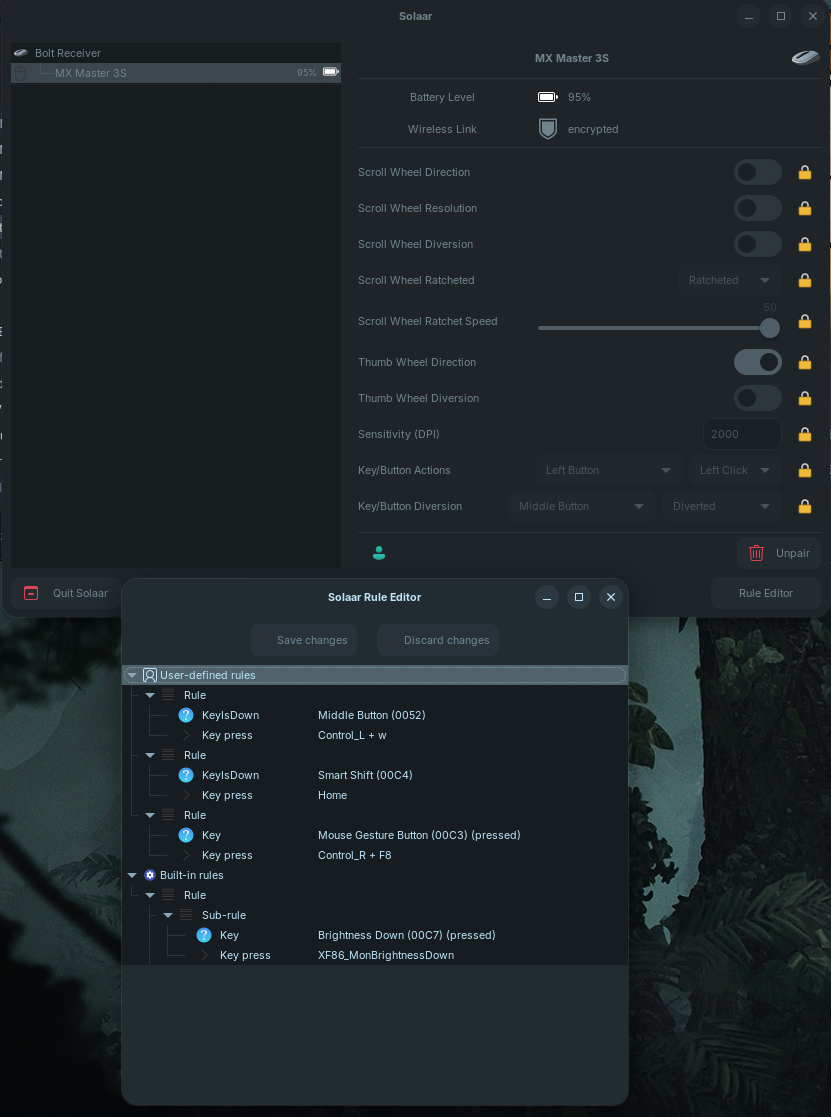Collapse the Rule containing Smart Shift (00C4)

point(150,755)
